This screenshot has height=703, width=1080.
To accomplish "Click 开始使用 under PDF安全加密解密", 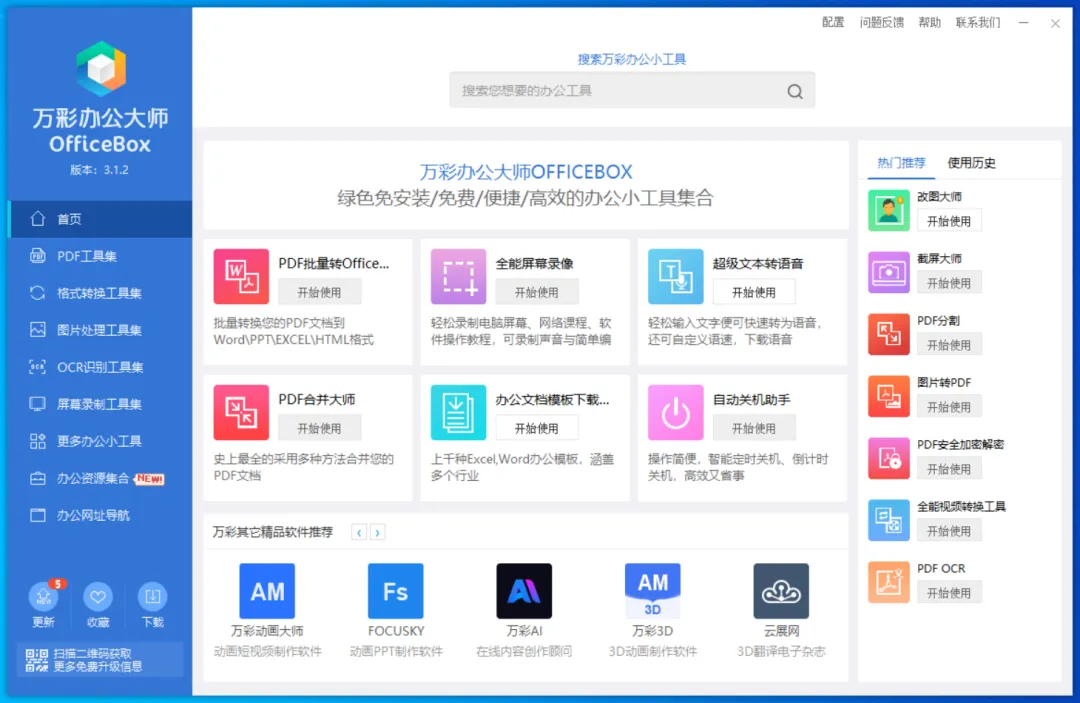I will [948, 469].
